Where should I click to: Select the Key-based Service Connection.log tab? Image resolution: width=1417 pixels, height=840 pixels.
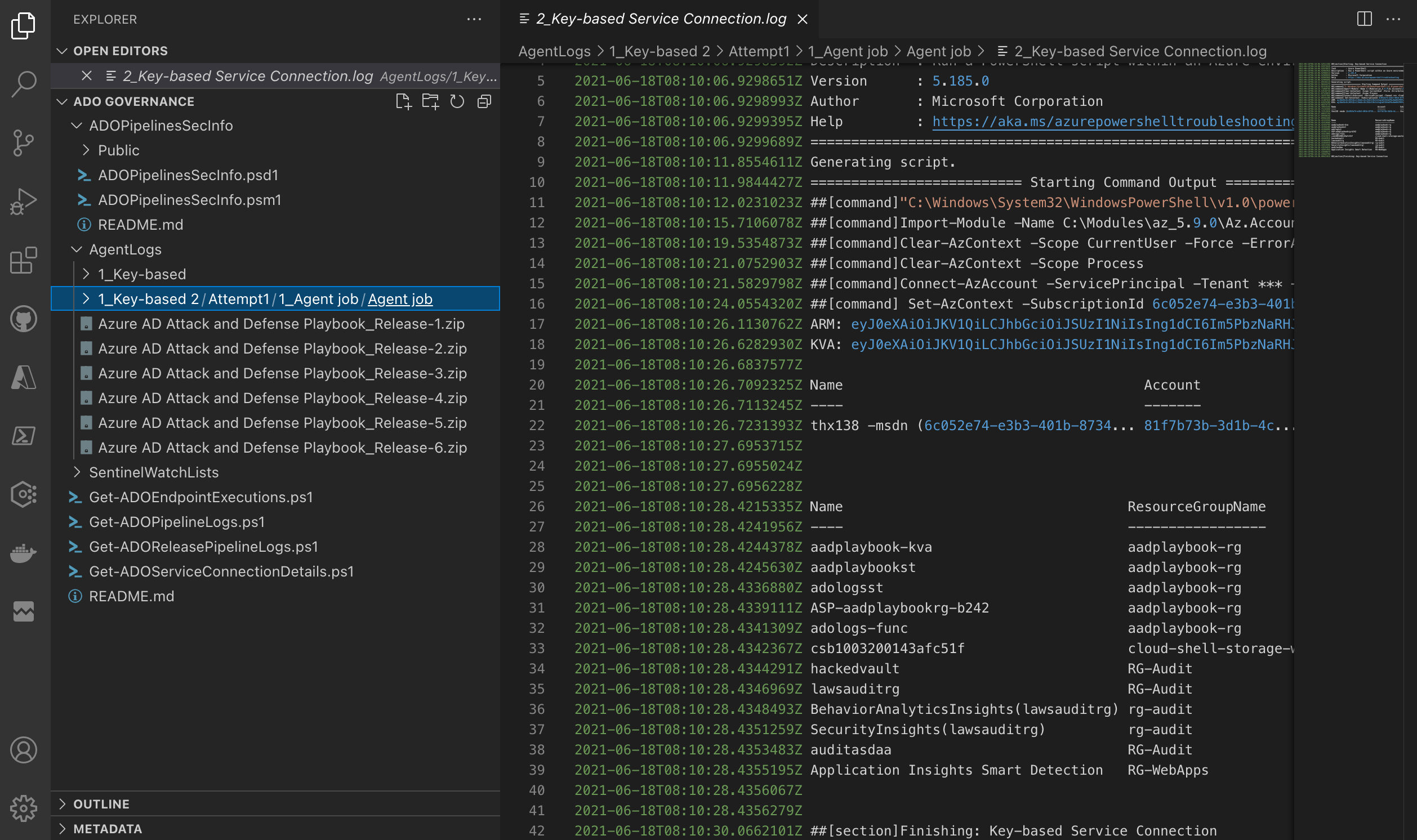tap(660, 19)
